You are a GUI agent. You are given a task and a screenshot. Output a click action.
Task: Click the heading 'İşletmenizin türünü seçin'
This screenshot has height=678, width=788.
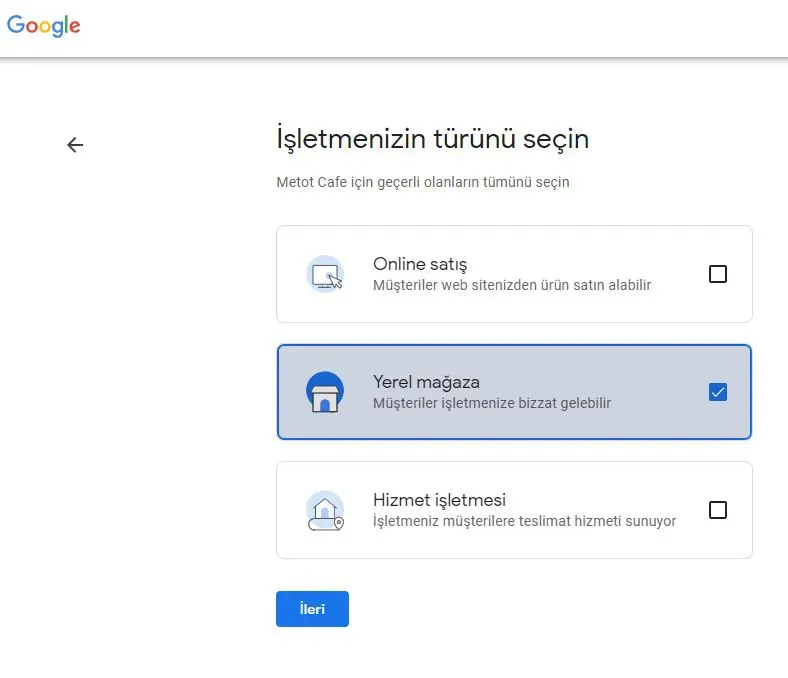click(x=433, y=139)
